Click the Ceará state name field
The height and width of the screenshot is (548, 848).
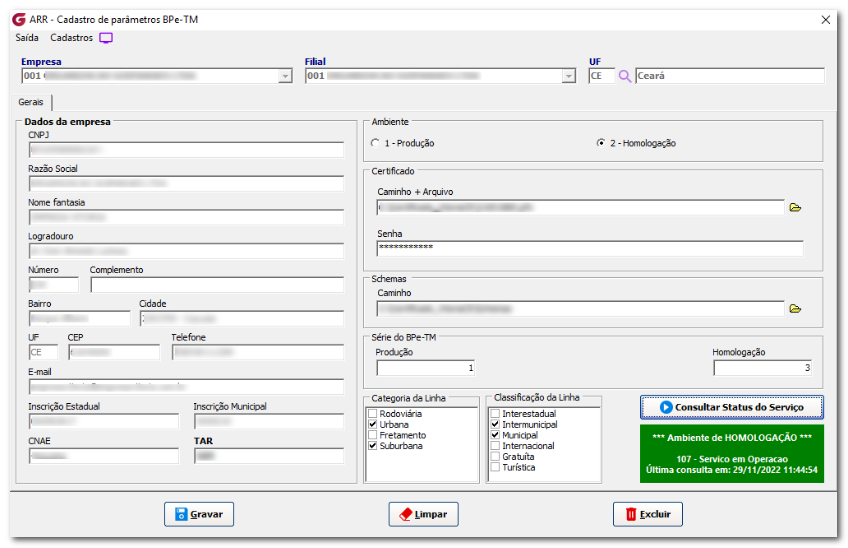(x=730, y=76)
